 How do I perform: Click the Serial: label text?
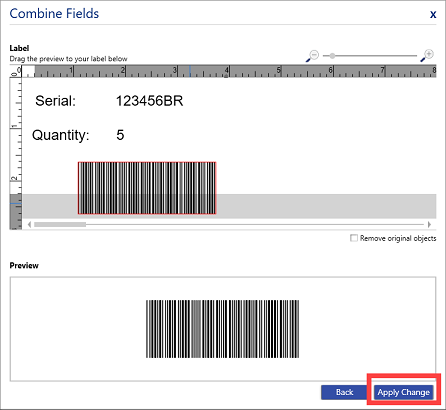click(x=56, y=101)
